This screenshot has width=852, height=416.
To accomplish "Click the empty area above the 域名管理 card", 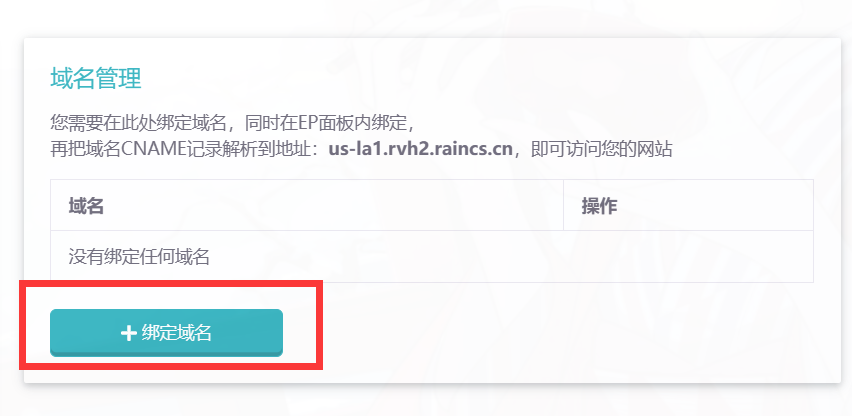I will pos(426,17).
